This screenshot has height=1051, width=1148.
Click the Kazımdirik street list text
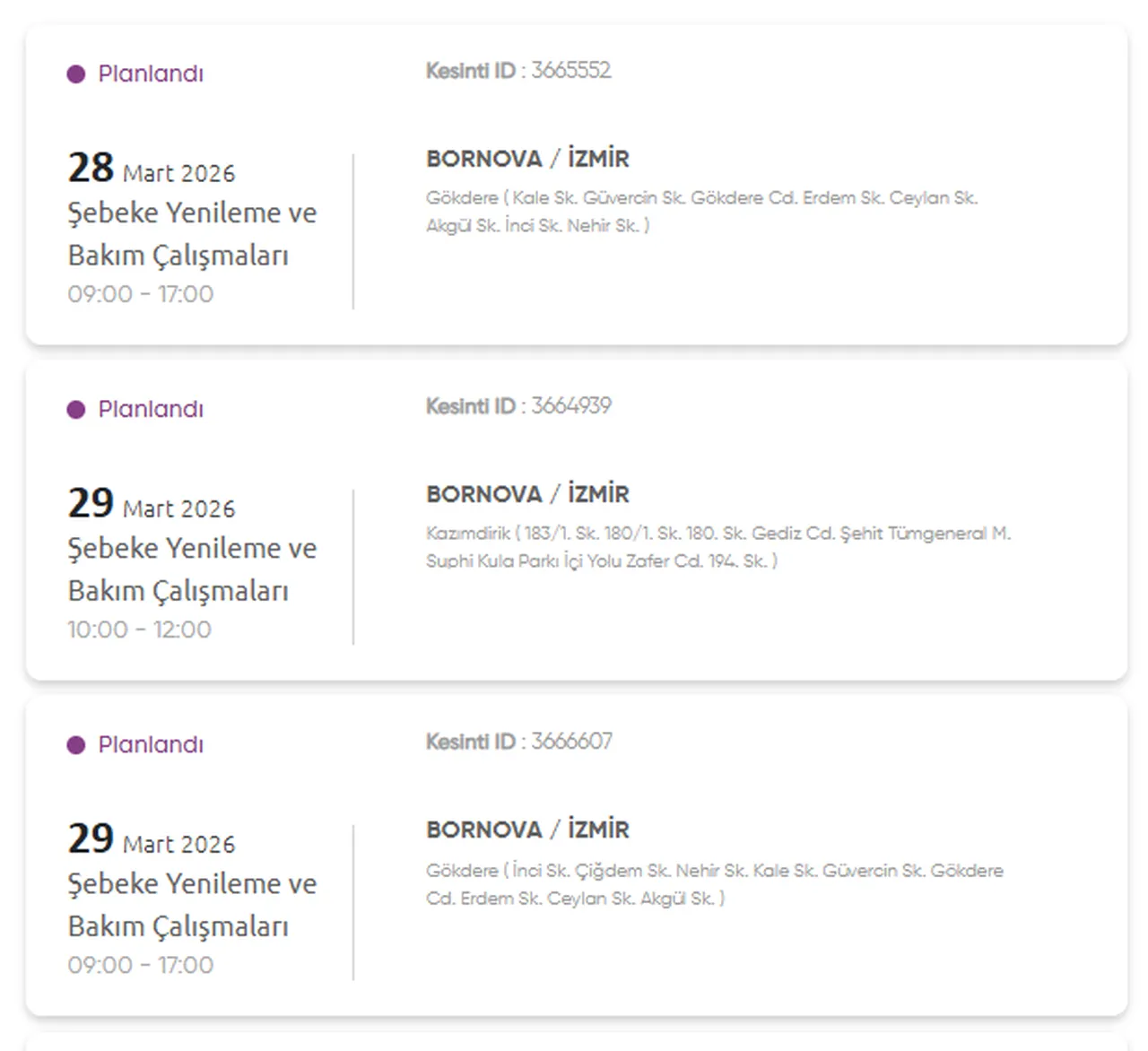[717, 547]
